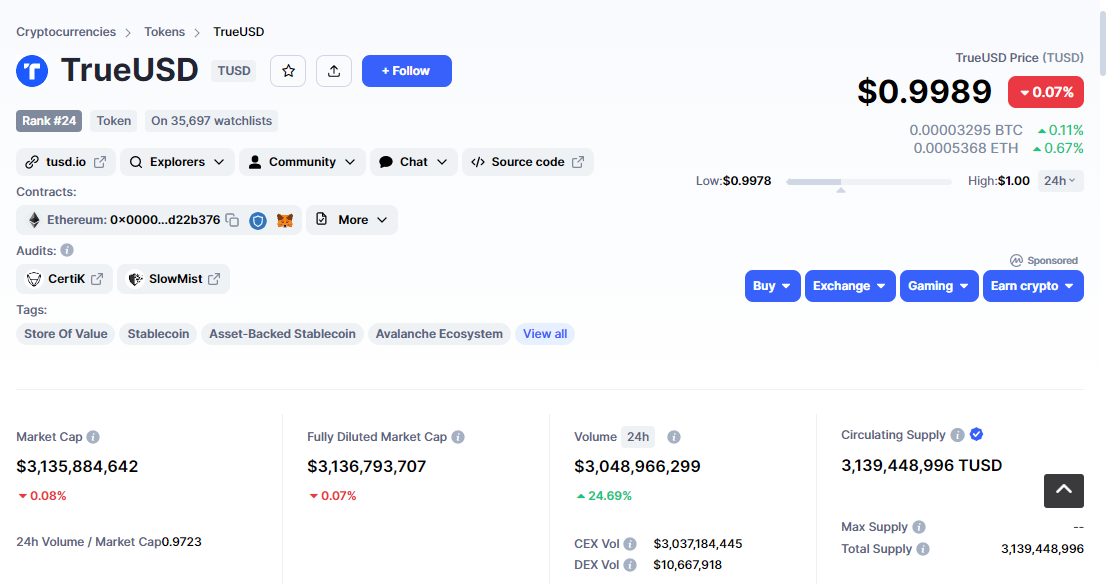The height and width of the screenshot is (584, 1106).
Task: Open the Earn crypto menu
Action: (x=1032, y=286)
